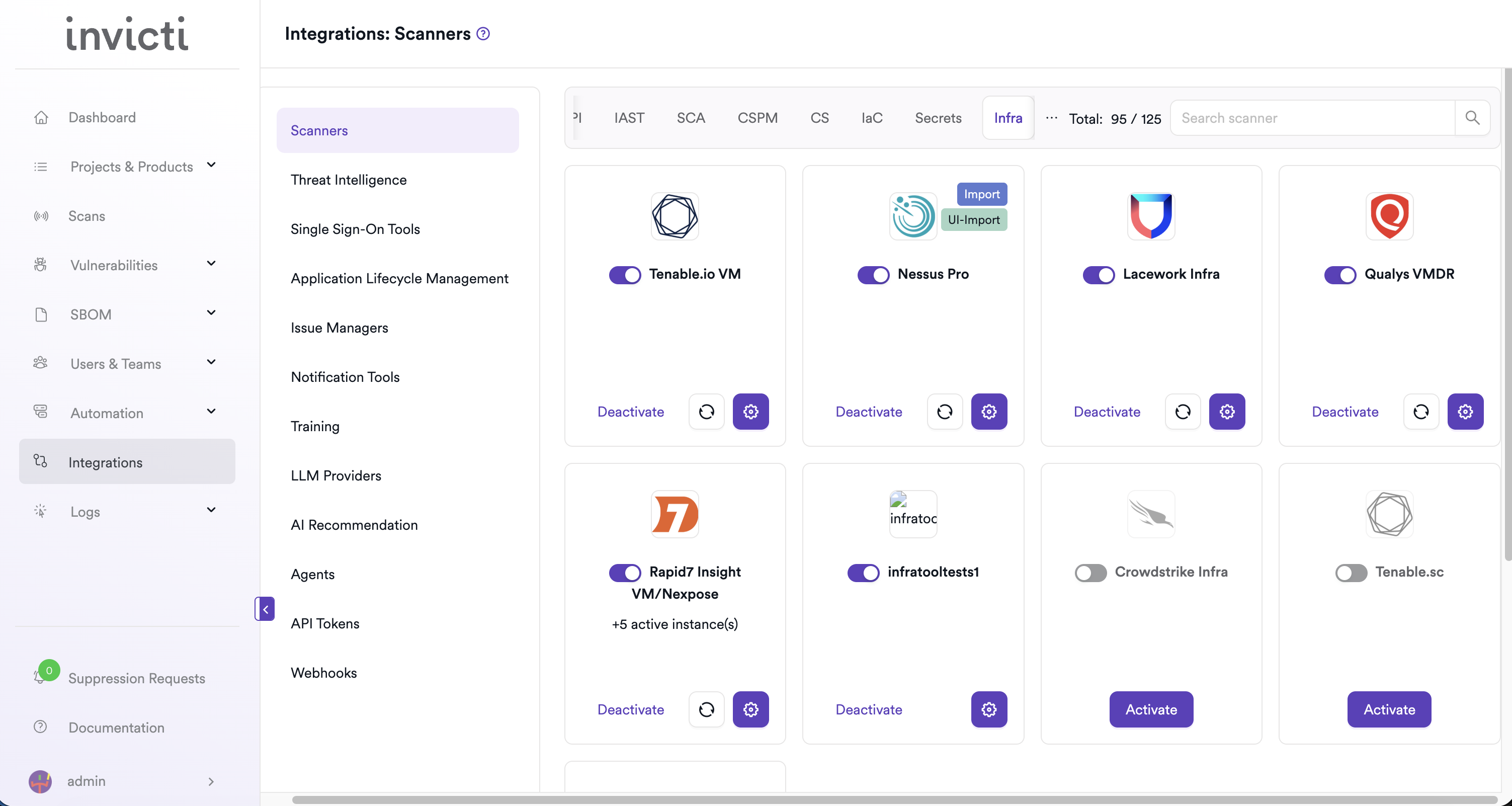The width and height of the screenshot is (1512, 806).
Task: Open settings gear for Tenable.io VM
Action: pos(750,412)
